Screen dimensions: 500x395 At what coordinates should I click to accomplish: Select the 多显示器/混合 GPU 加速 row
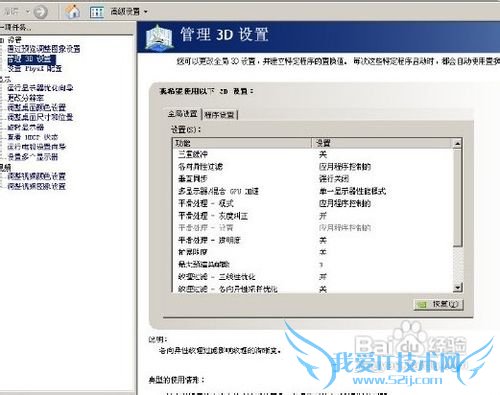point(313,191)
